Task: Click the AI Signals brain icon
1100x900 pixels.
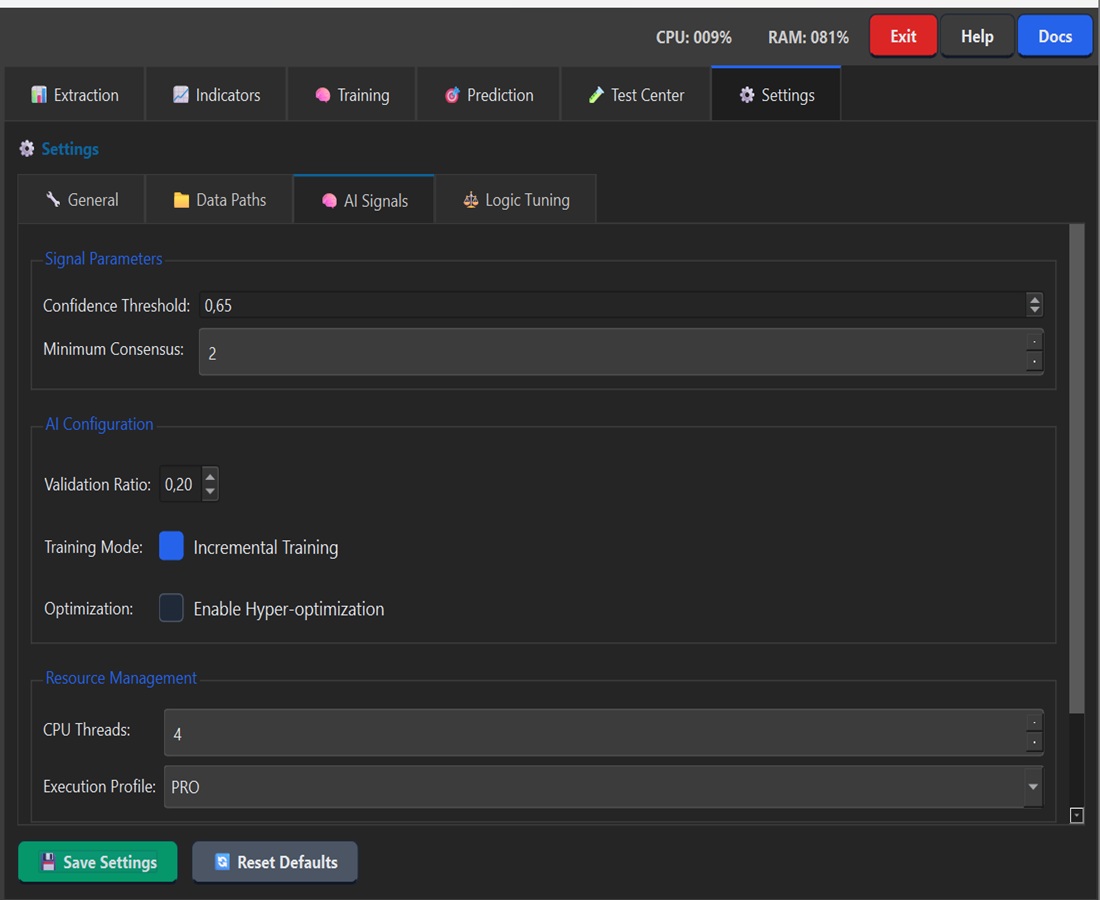Action: pos(329,200)
